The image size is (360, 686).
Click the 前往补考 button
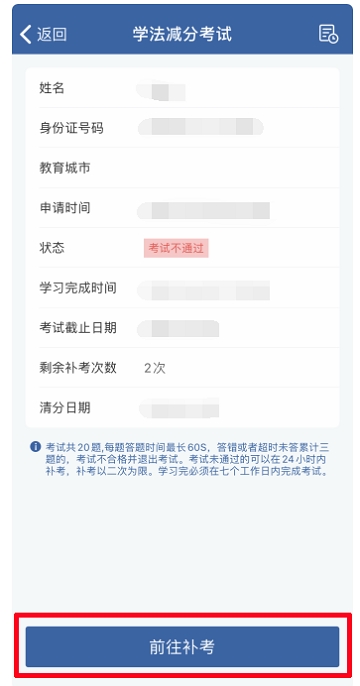coord(182,647)
